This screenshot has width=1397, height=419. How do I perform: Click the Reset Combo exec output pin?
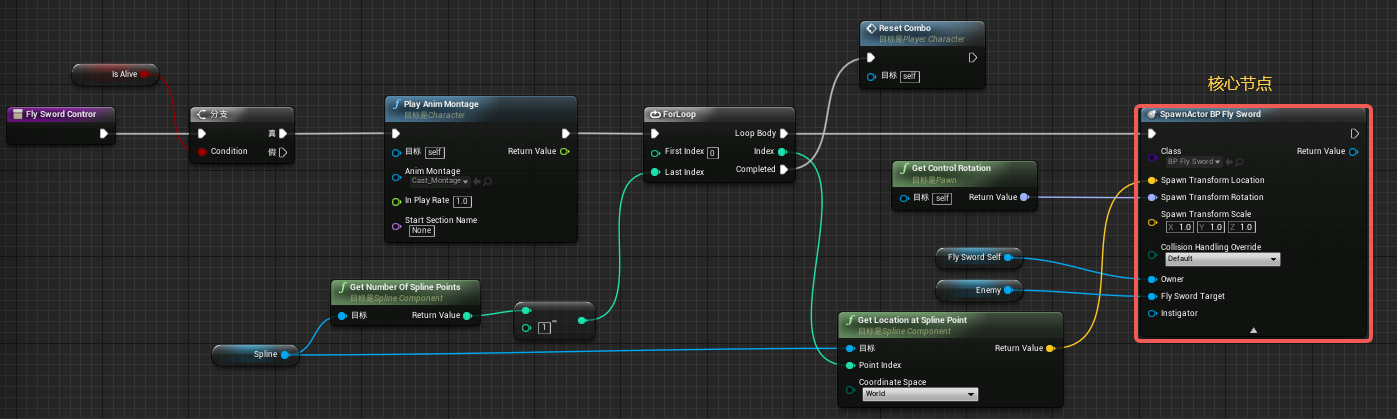click(972, 57)
